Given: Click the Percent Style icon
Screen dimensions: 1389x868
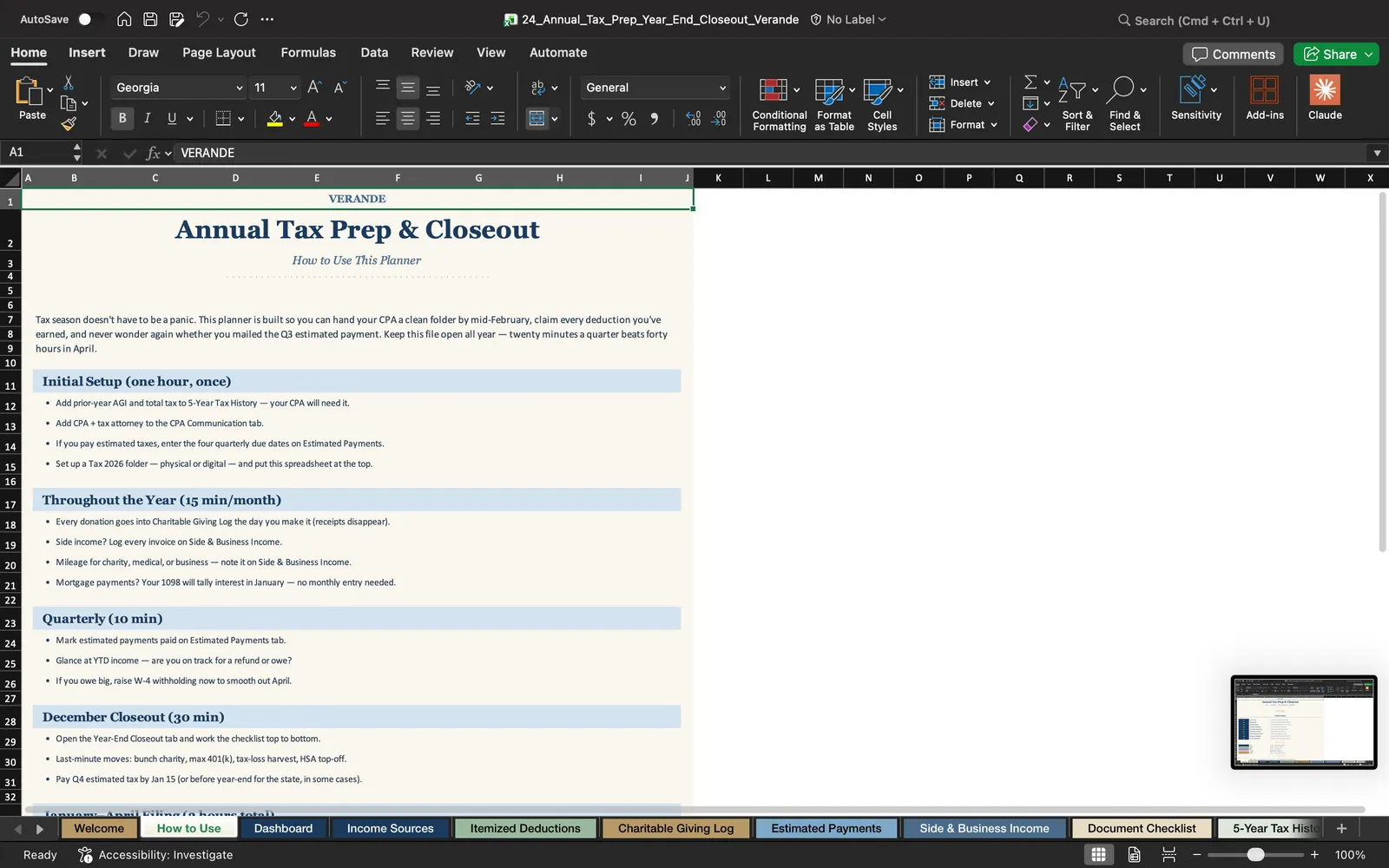Looking at the screenshot, I should (x=629, y=119).
